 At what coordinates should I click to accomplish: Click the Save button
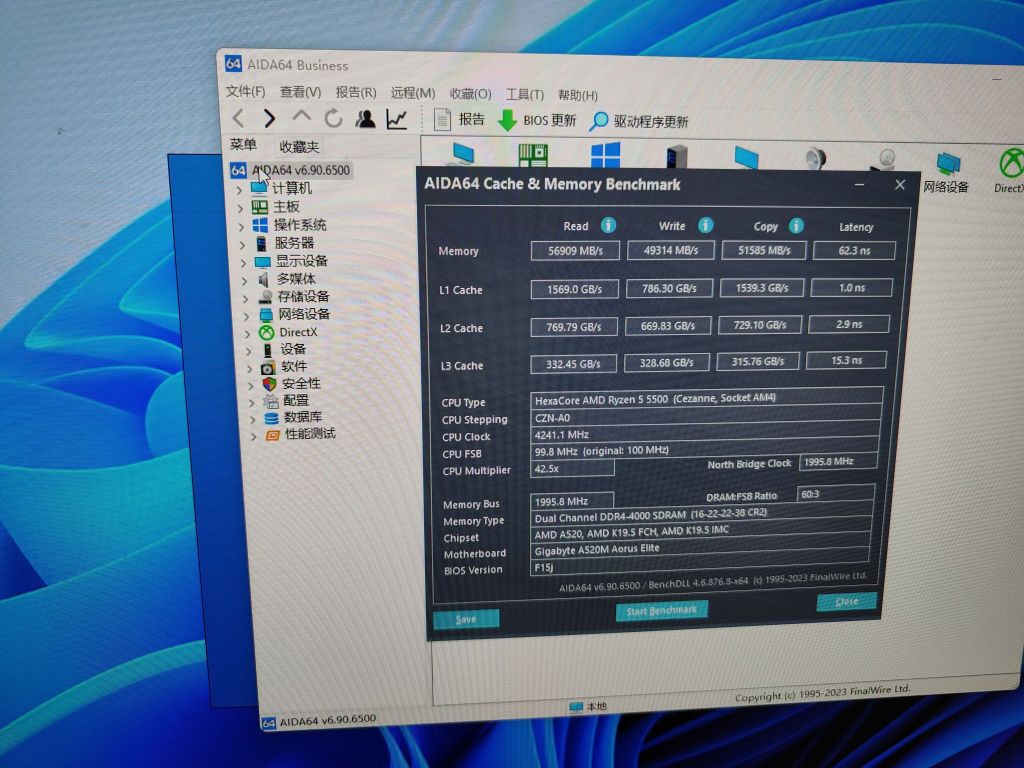(x=466, y=619)
